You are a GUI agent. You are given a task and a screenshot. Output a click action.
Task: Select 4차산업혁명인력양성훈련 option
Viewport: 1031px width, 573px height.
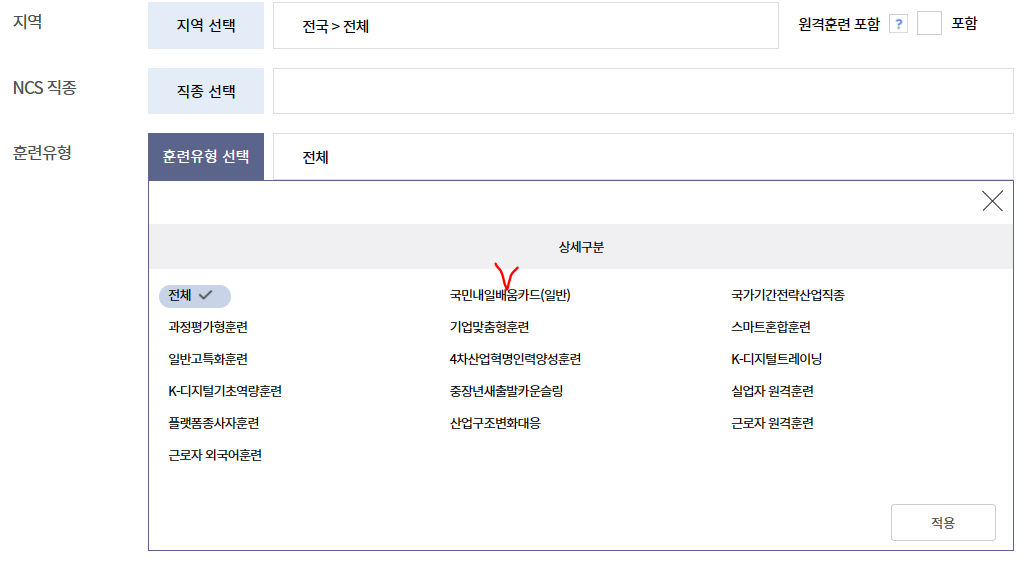point(515,359)
